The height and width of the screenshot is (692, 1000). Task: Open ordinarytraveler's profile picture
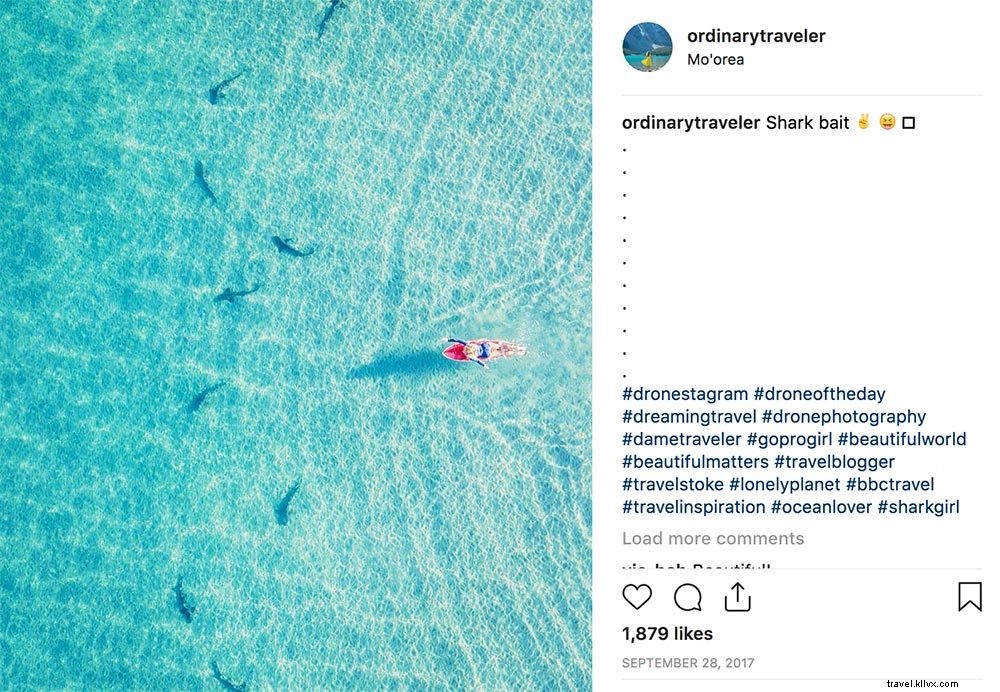[647, 45]
